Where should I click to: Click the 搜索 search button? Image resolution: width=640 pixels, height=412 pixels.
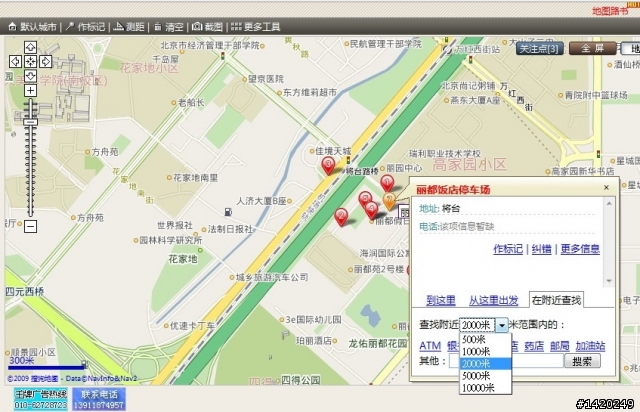(582, 361)
